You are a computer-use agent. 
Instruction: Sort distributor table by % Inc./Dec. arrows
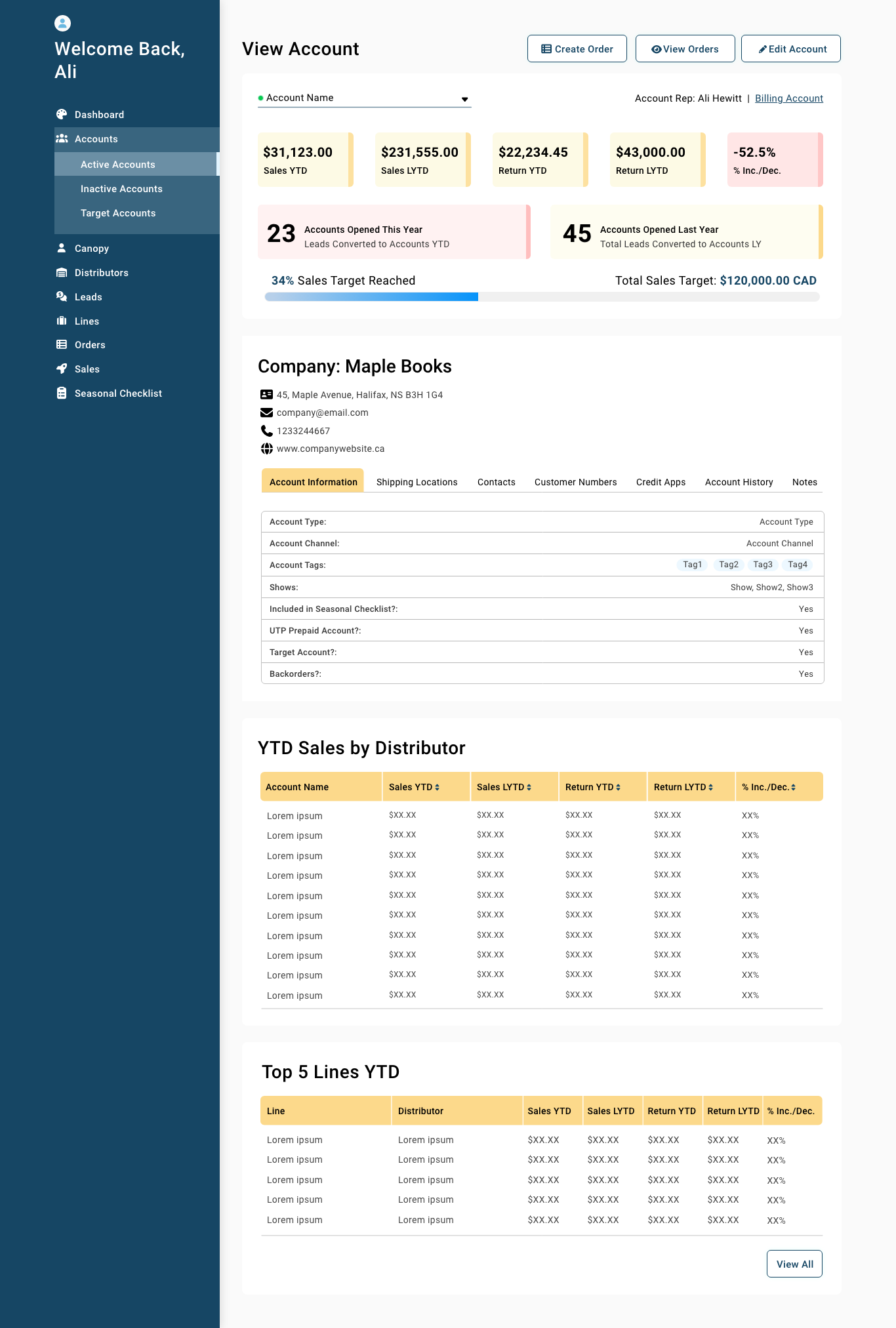(x=793, y=787)
